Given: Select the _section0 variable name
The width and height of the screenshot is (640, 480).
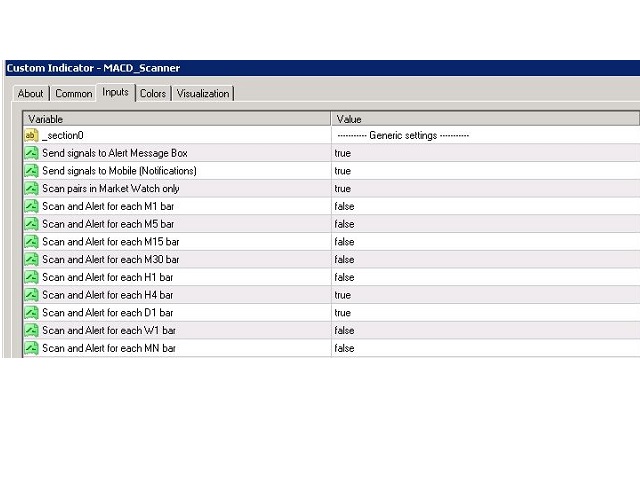Looking at the screenshot, I should click(x=63, y=135).
